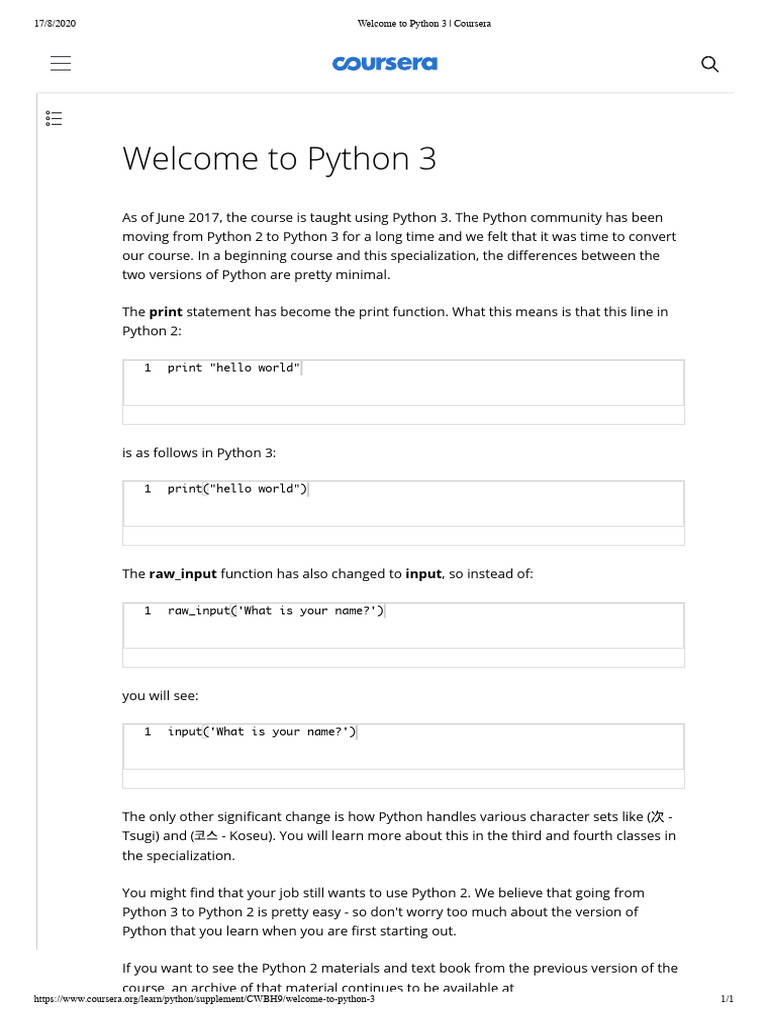Click line number 1 of the raw_input block

[x=147, y=610]
